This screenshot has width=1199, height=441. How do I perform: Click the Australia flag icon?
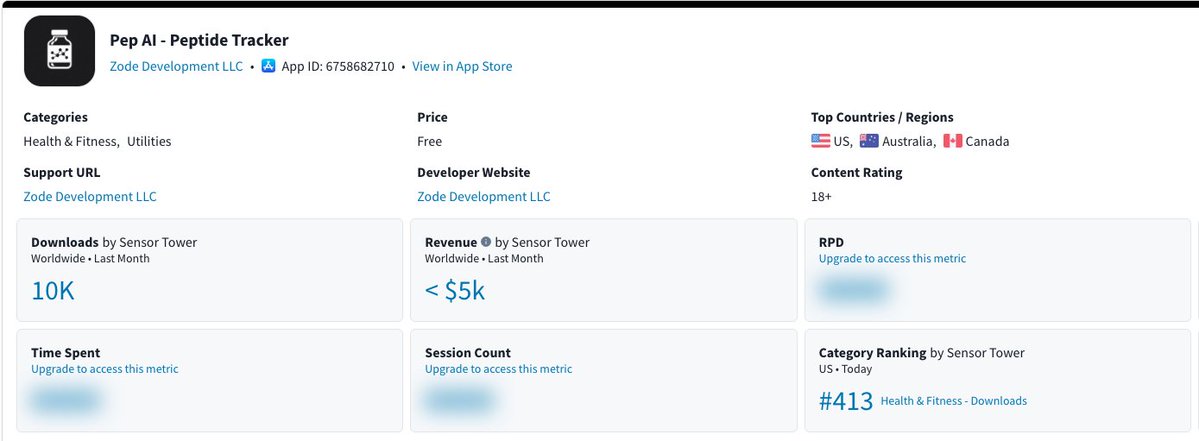[x=869, y=141]
